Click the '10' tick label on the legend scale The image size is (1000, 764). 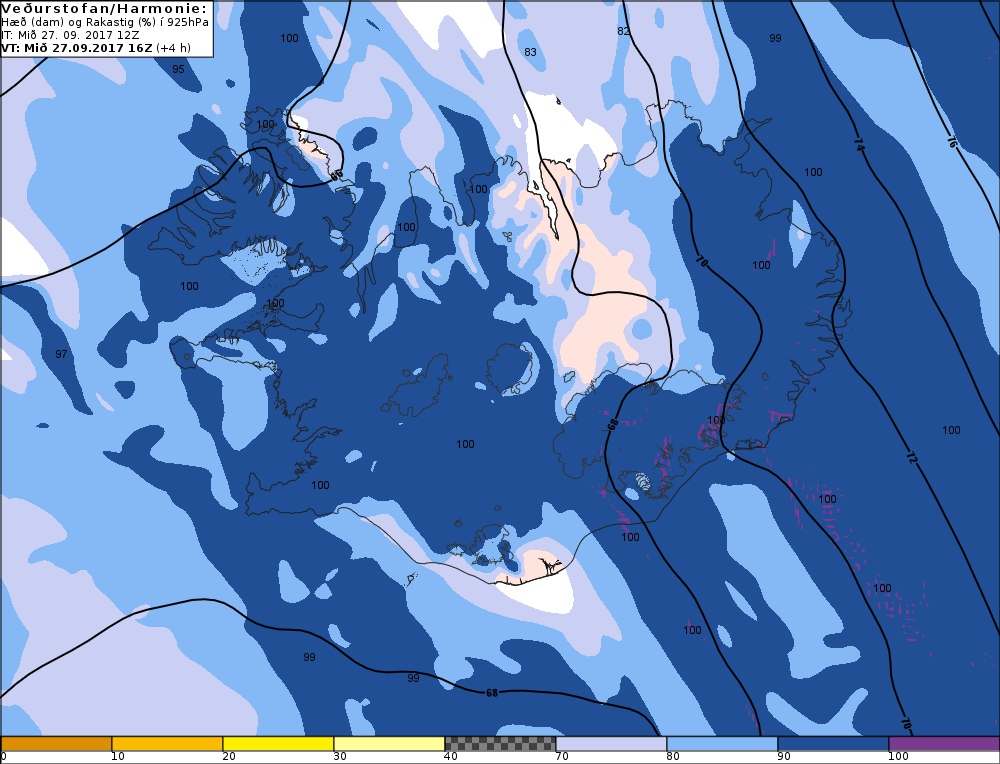pos(118,757)
